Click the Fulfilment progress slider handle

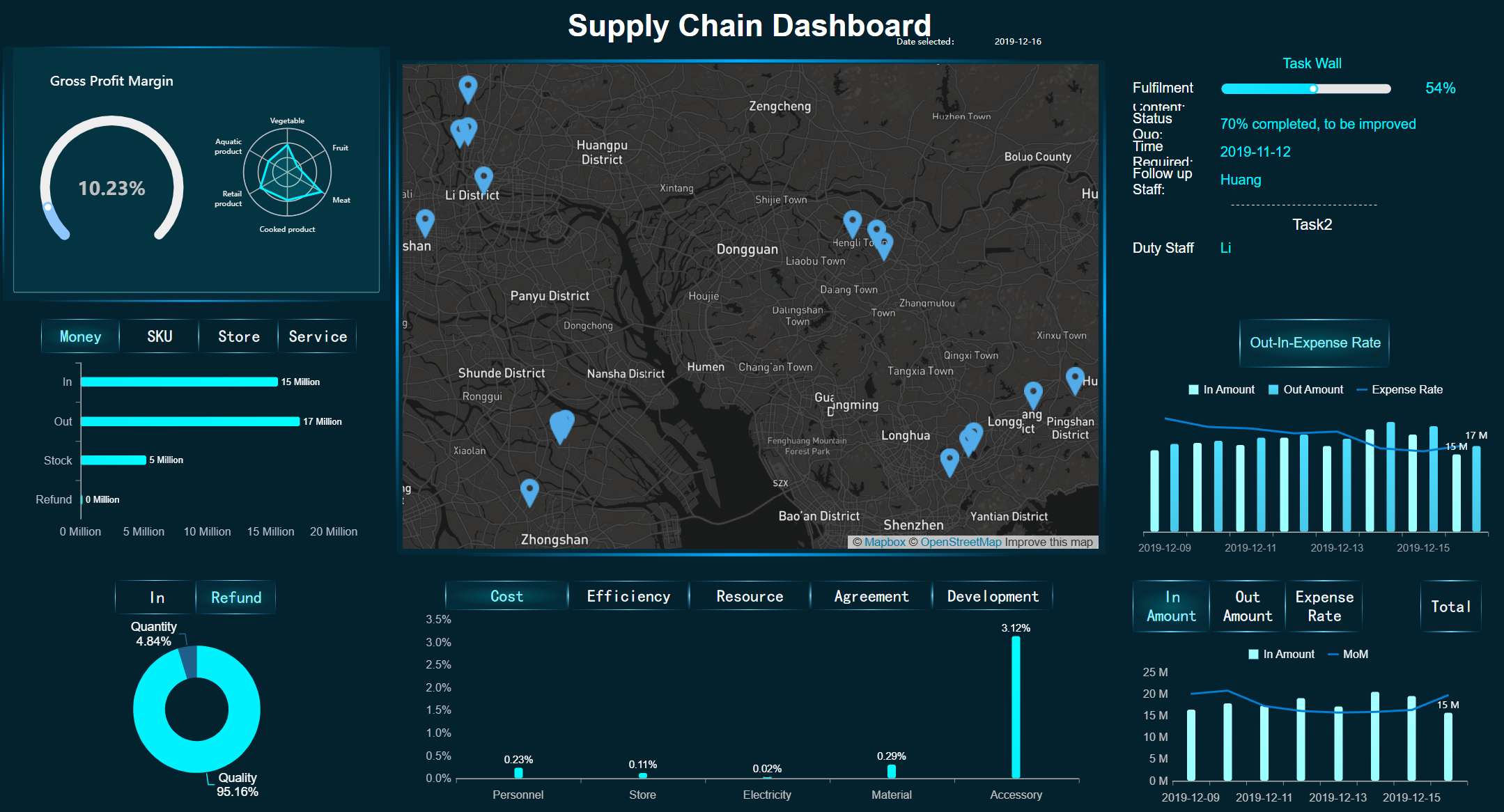coord(1313,88)
